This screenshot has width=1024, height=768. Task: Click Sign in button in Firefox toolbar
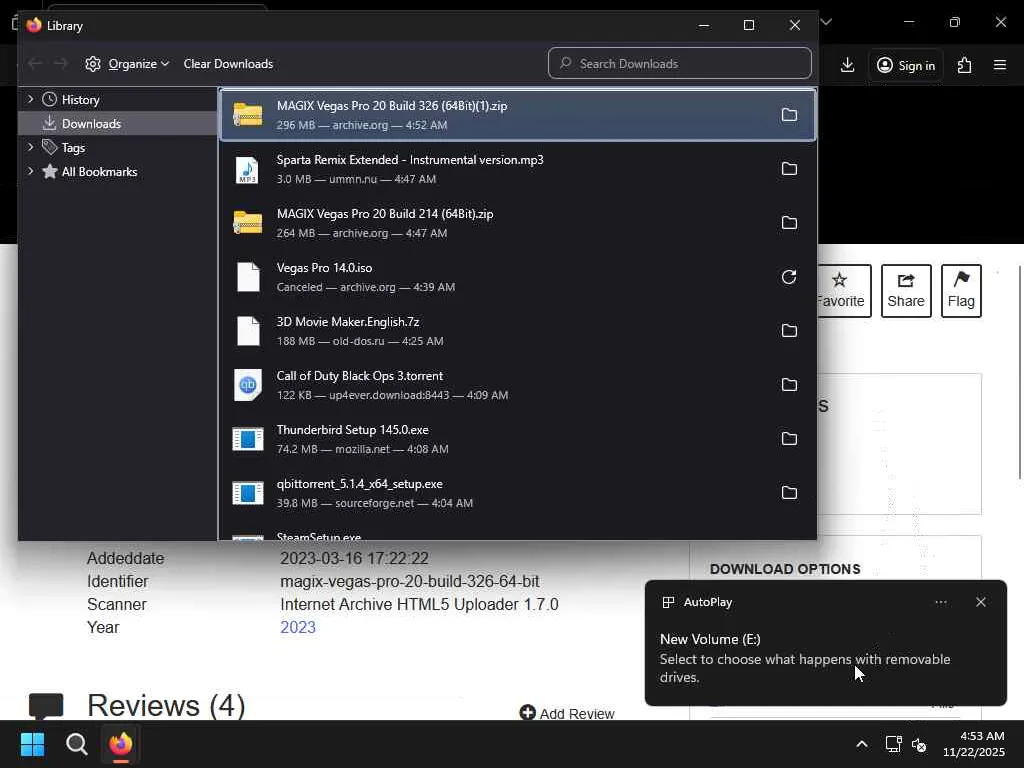coord(906,65)
